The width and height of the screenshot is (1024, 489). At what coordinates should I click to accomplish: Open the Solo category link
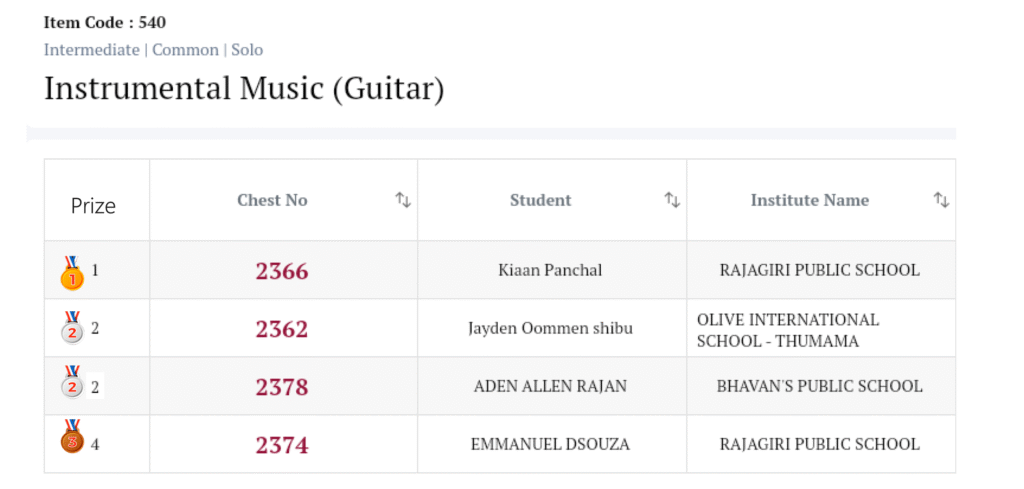coord(247,49)
